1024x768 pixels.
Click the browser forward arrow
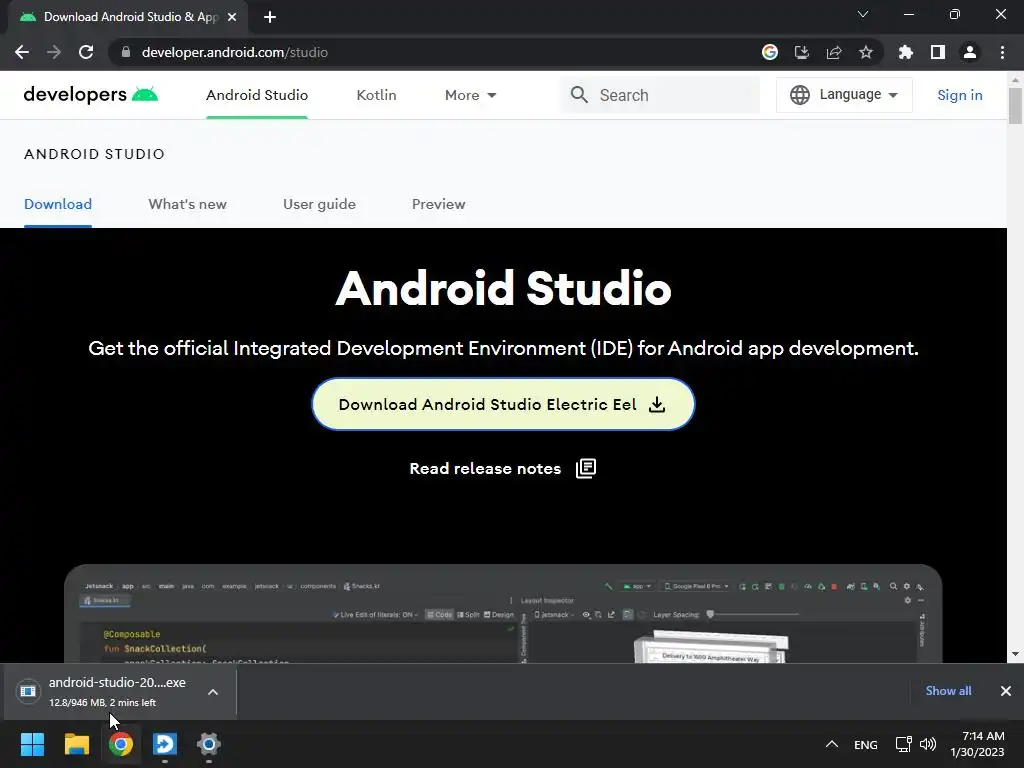coord(54,52)
